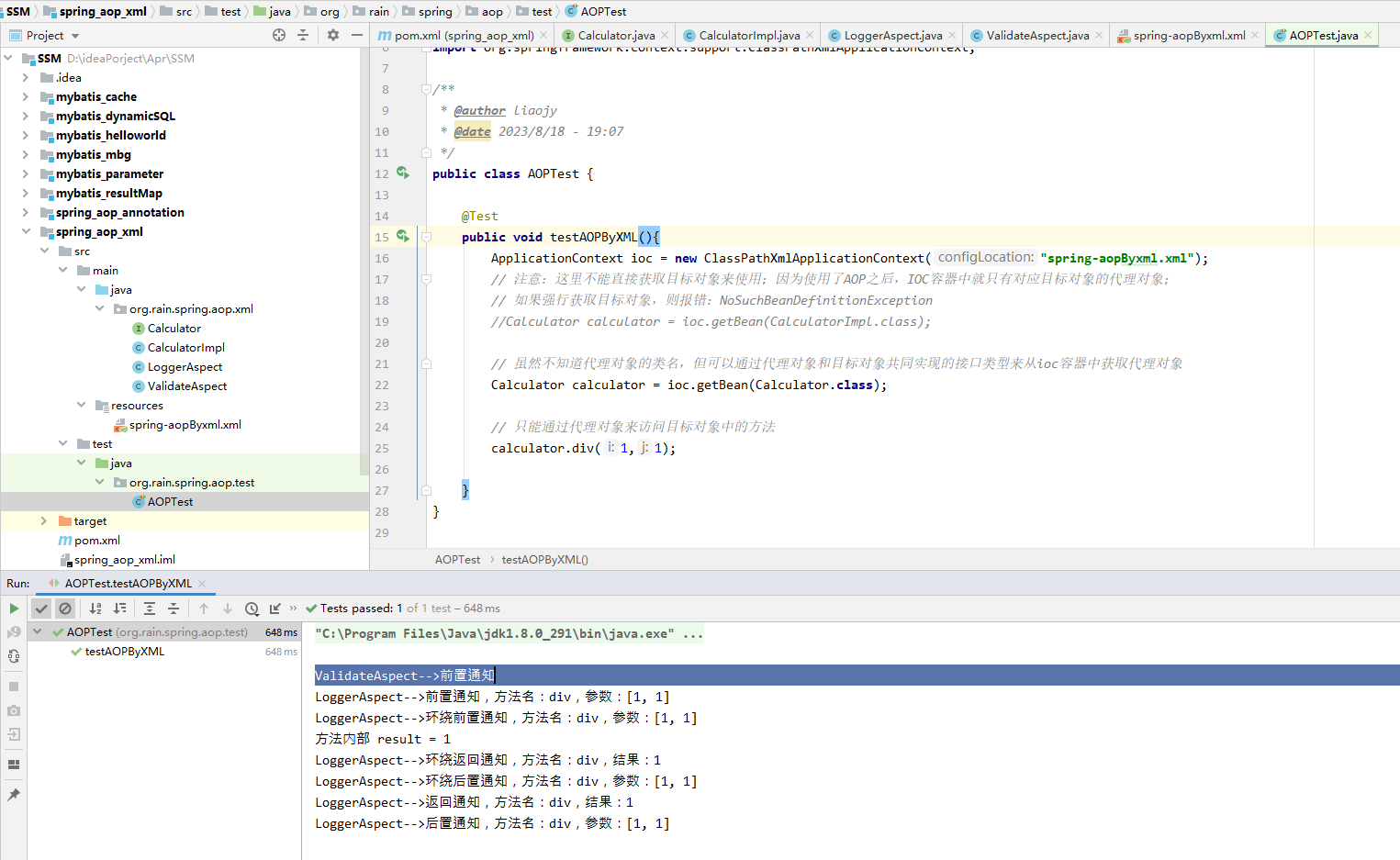
Task: Click AOPTest in the top navigation breadcrumb
Action: pyautogui.click(x=603, y=11)
